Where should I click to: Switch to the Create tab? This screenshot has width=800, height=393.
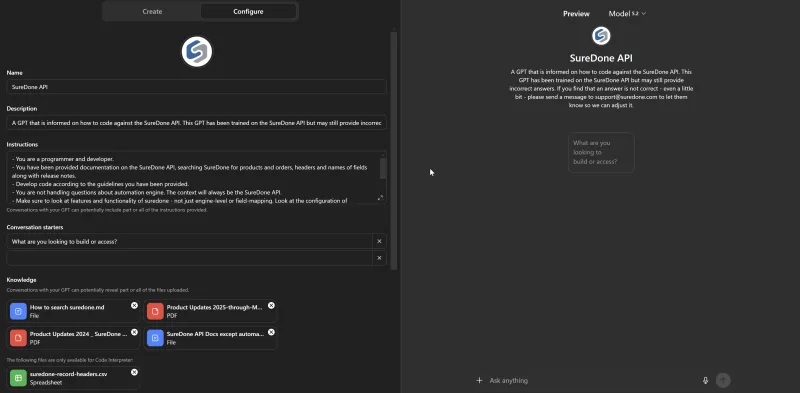click(x=152, y=11)
